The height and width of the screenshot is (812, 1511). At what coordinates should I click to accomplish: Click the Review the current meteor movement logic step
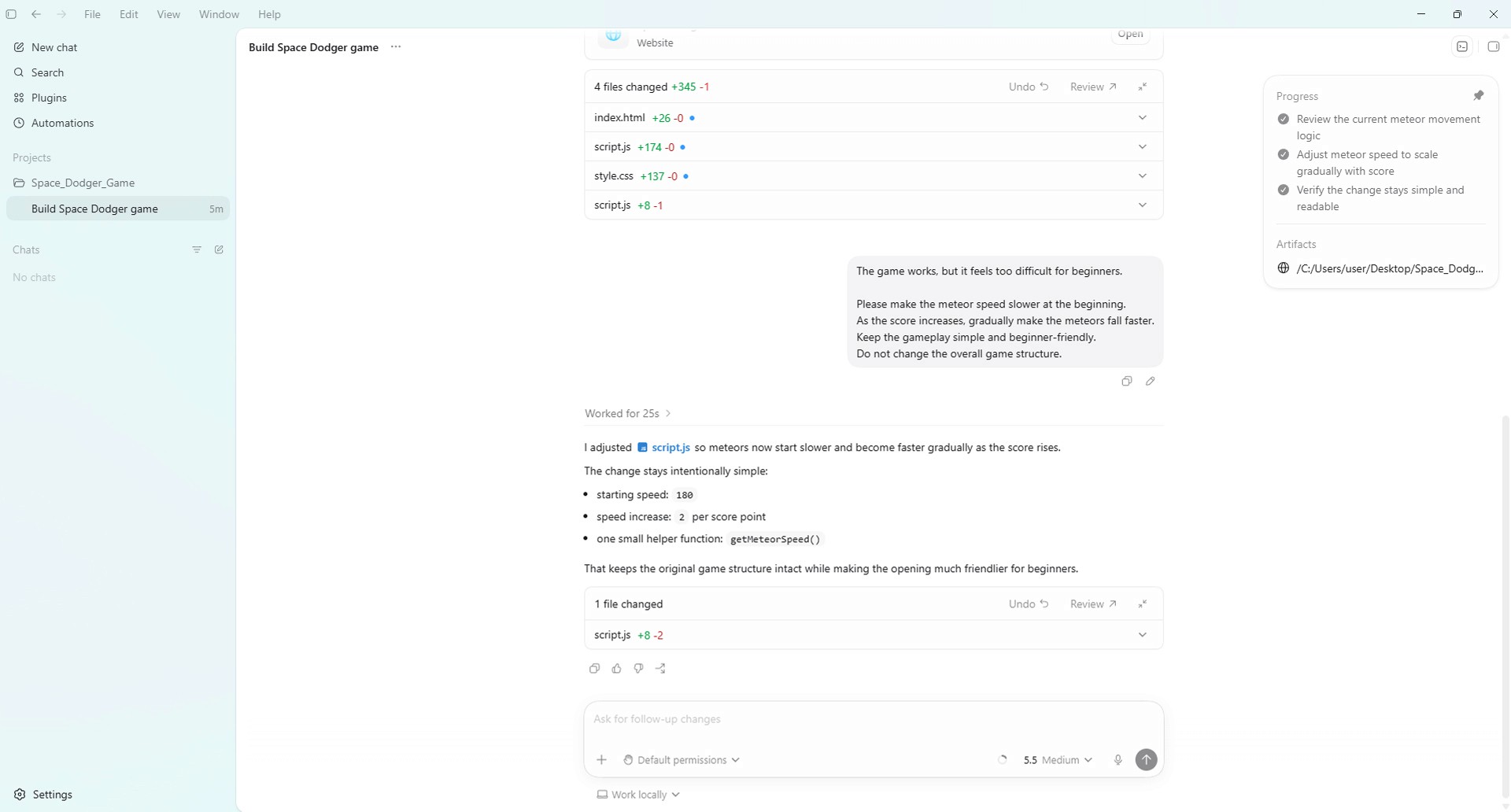1380,127
